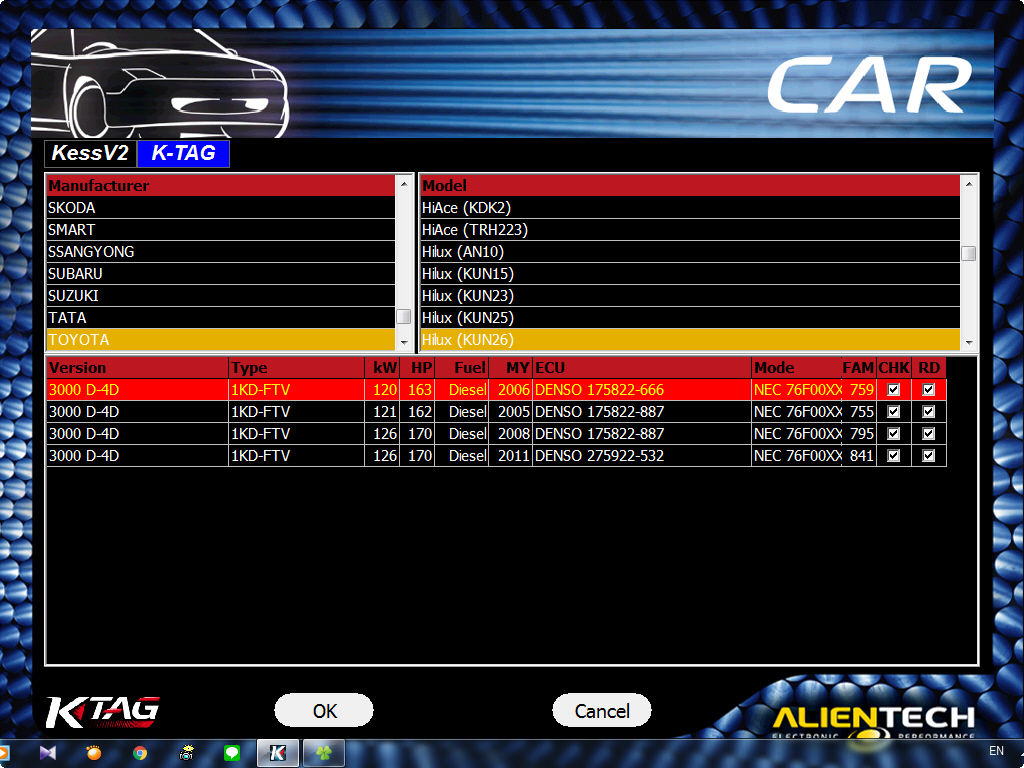Click the FAM column header
Image resolution: width=1024 pixels, height=768 pixels.
858,368
